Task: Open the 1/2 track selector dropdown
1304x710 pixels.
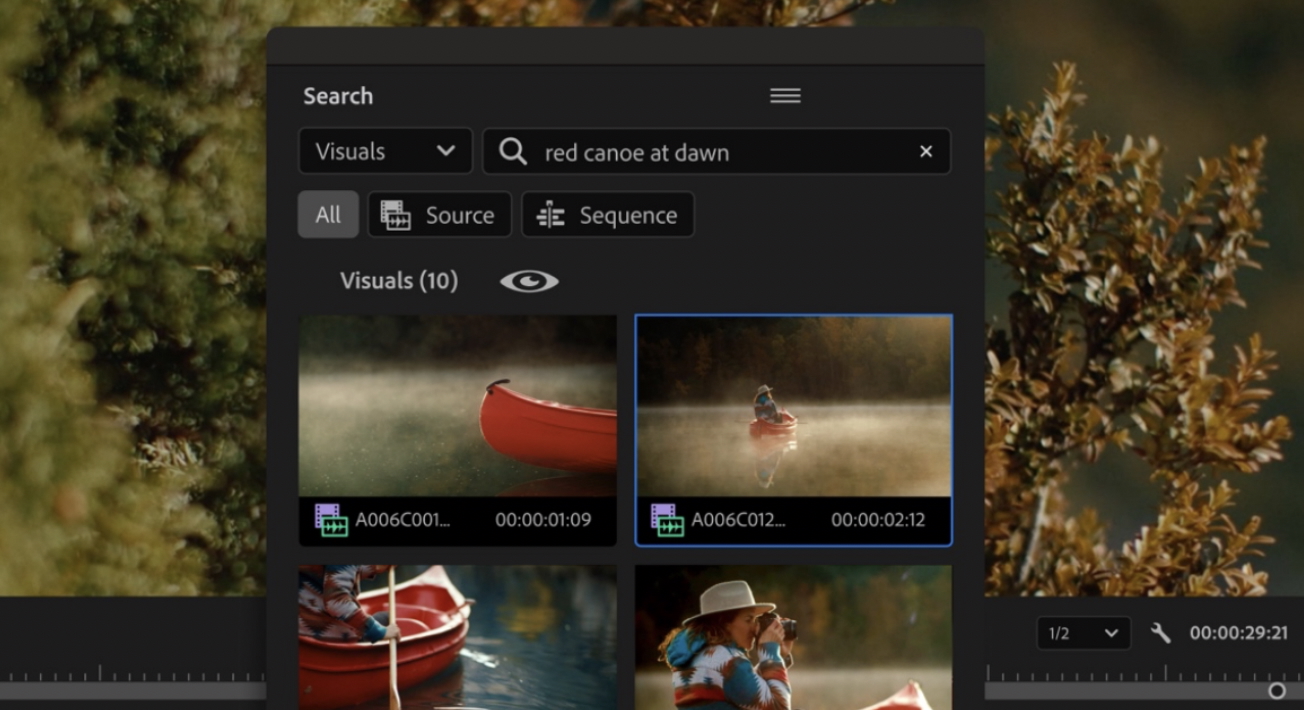Action: click(x=1083, y=632)
